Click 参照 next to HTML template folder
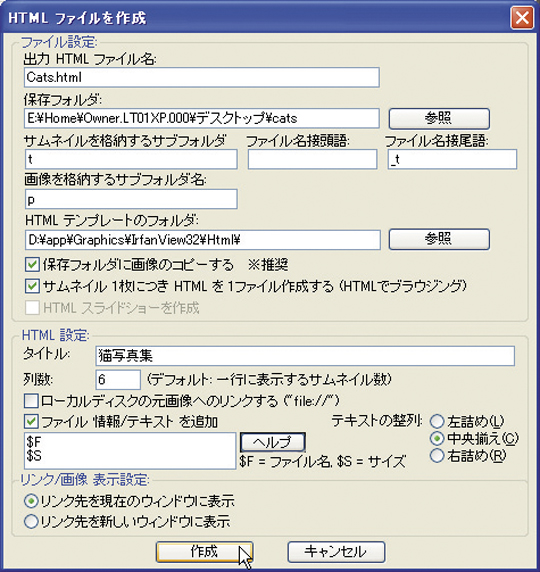540x572 pixels. pyautogui.click(x=439, y=239)
